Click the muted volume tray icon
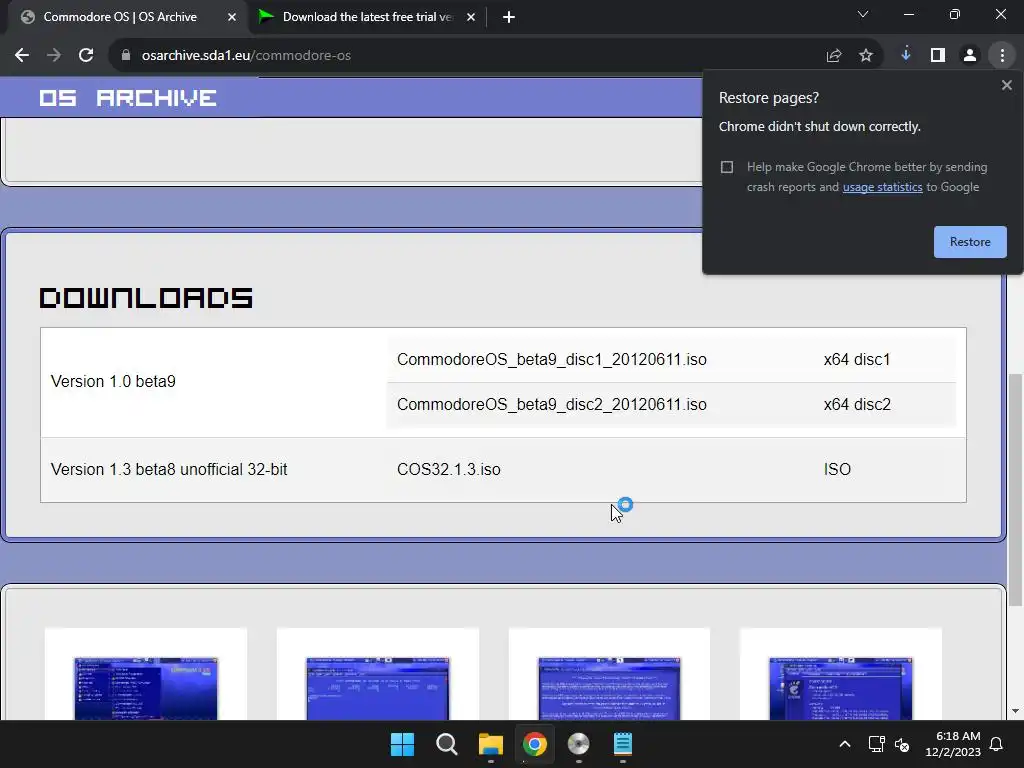 click(x=903, y=744)
